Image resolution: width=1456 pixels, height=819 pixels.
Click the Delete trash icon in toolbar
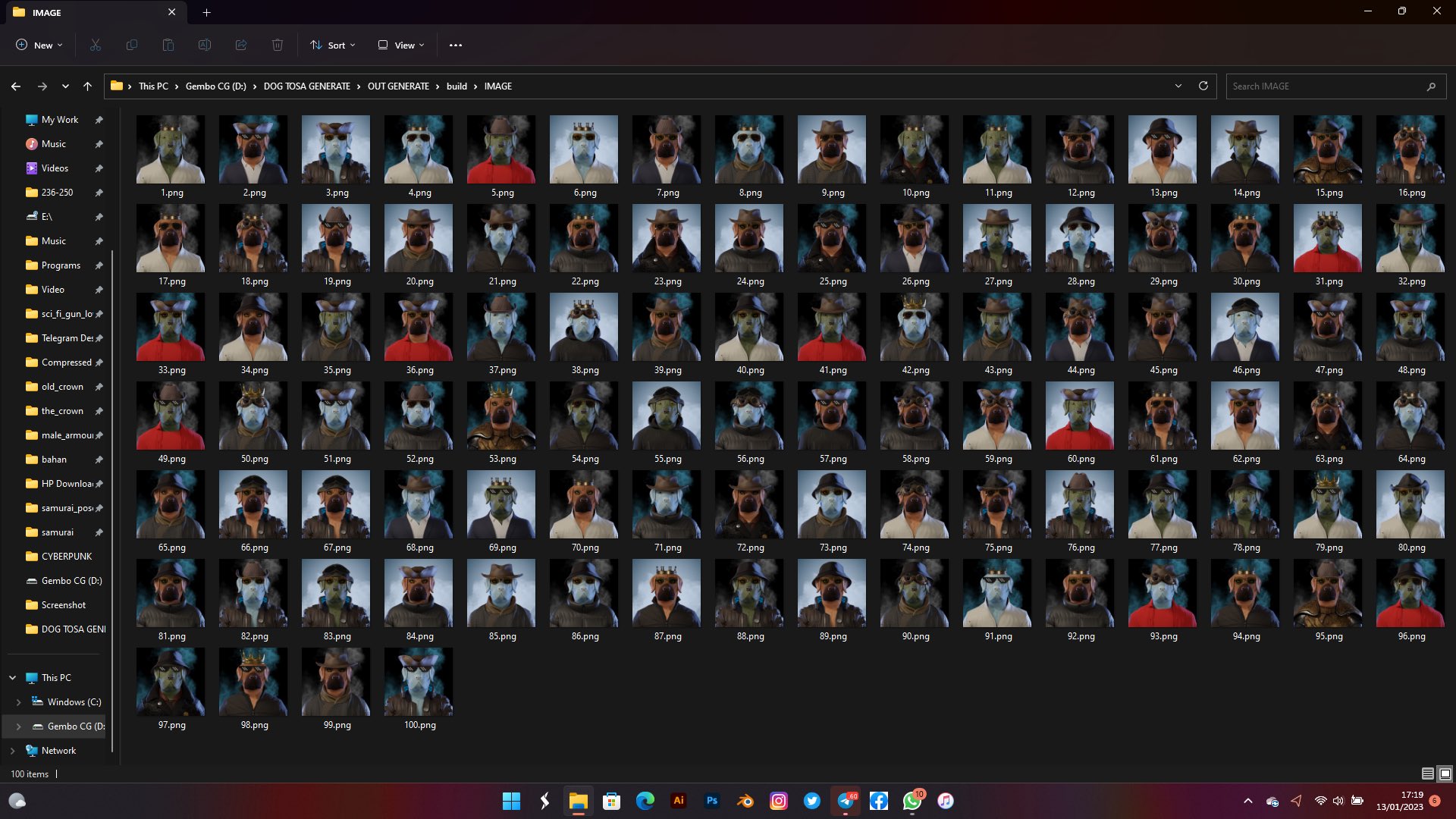click(278, 45)
